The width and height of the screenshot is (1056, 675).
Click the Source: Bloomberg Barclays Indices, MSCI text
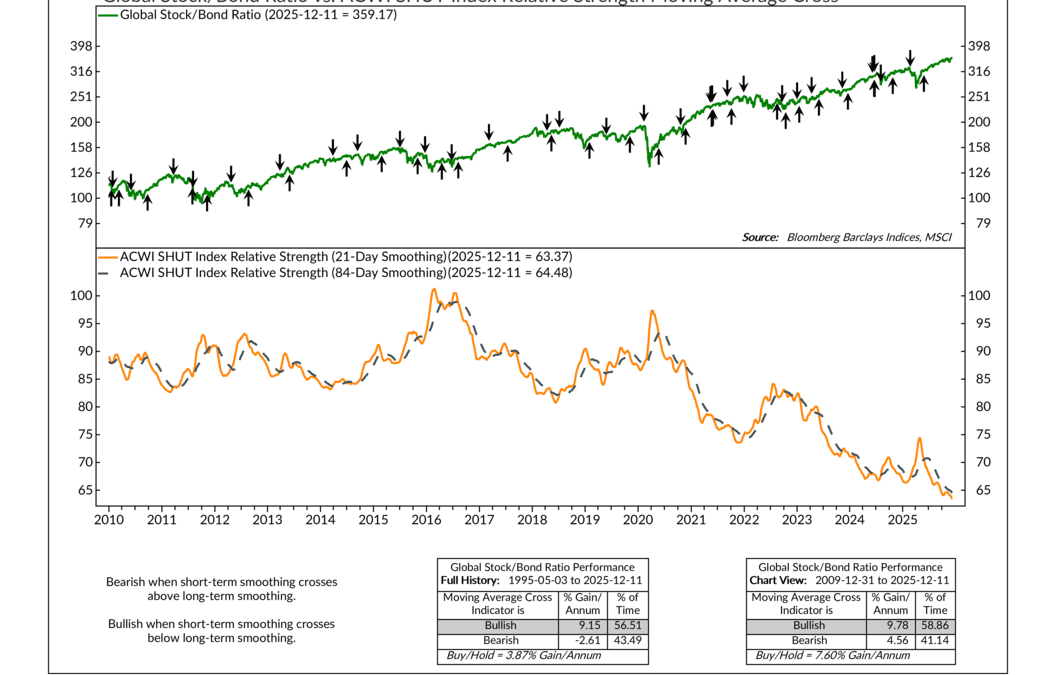coord(847,237)
